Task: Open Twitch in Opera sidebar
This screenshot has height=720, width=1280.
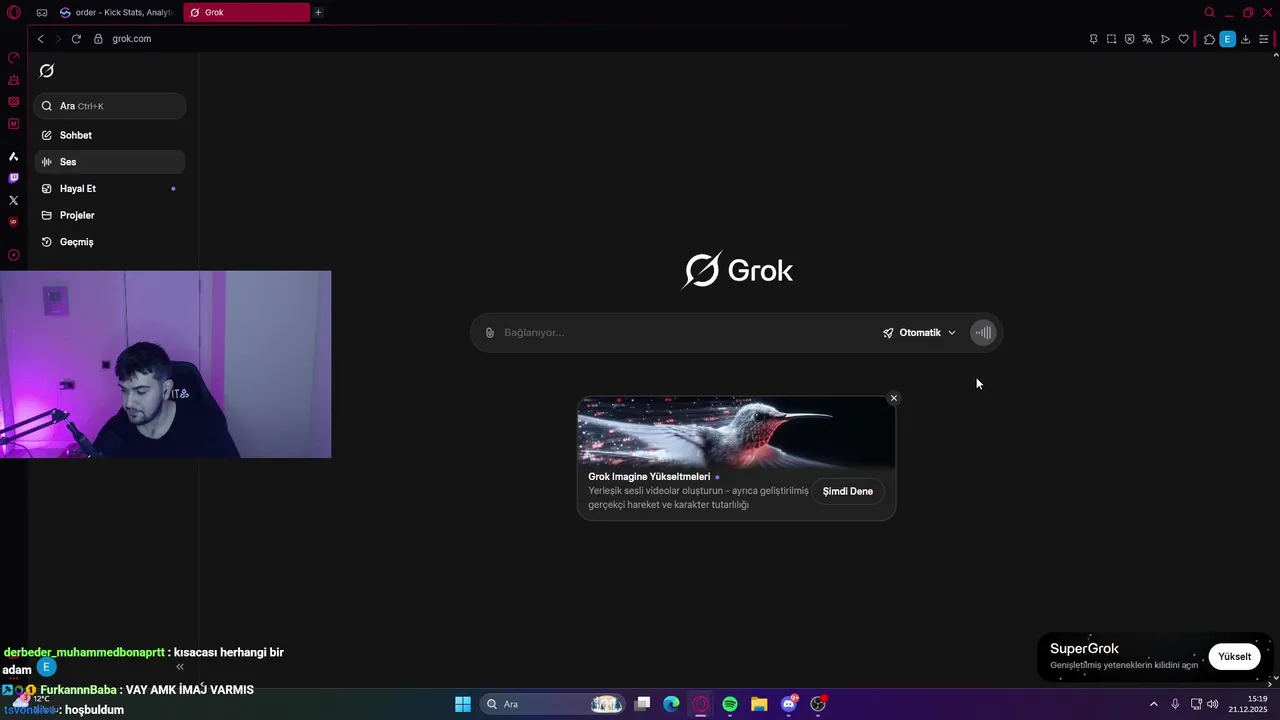Action: pyautogui.click(x=13, y=178)
